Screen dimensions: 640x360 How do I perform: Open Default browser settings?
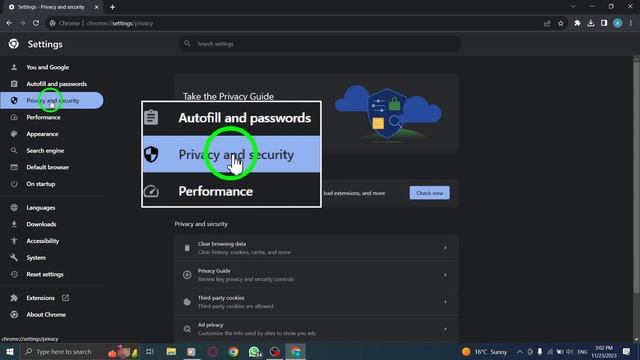(47, 167)
